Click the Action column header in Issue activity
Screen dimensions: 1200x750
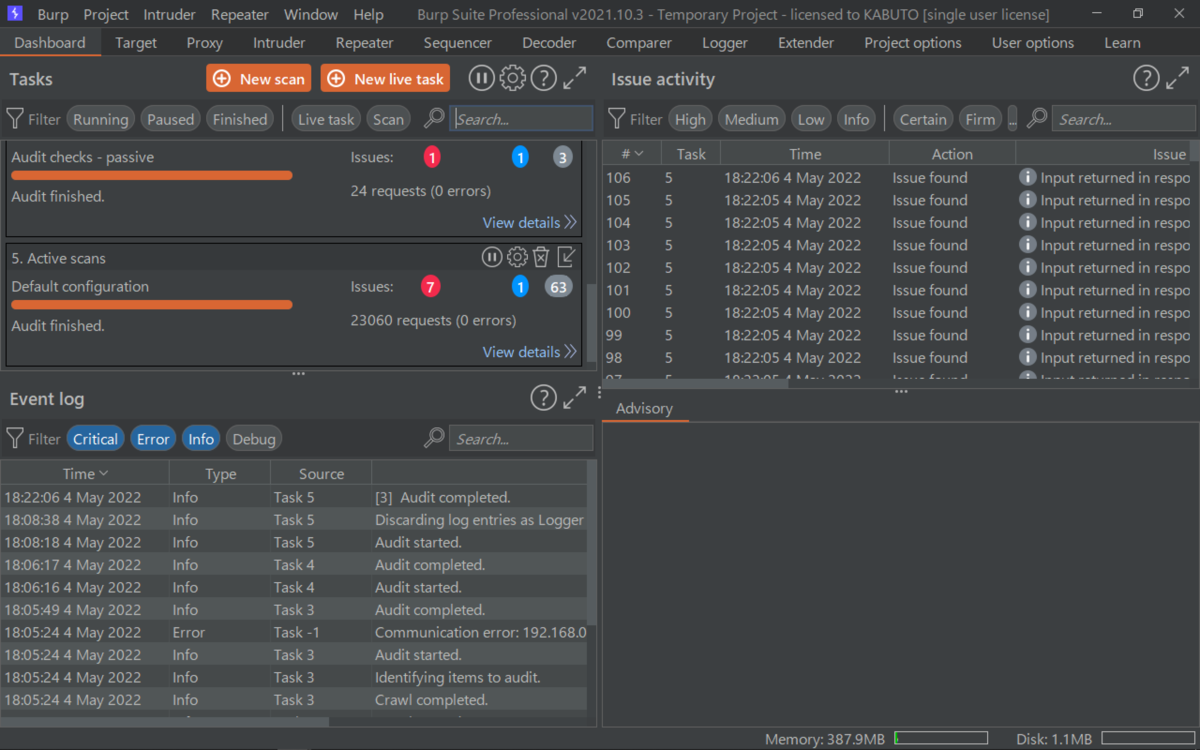click(952, 154)
